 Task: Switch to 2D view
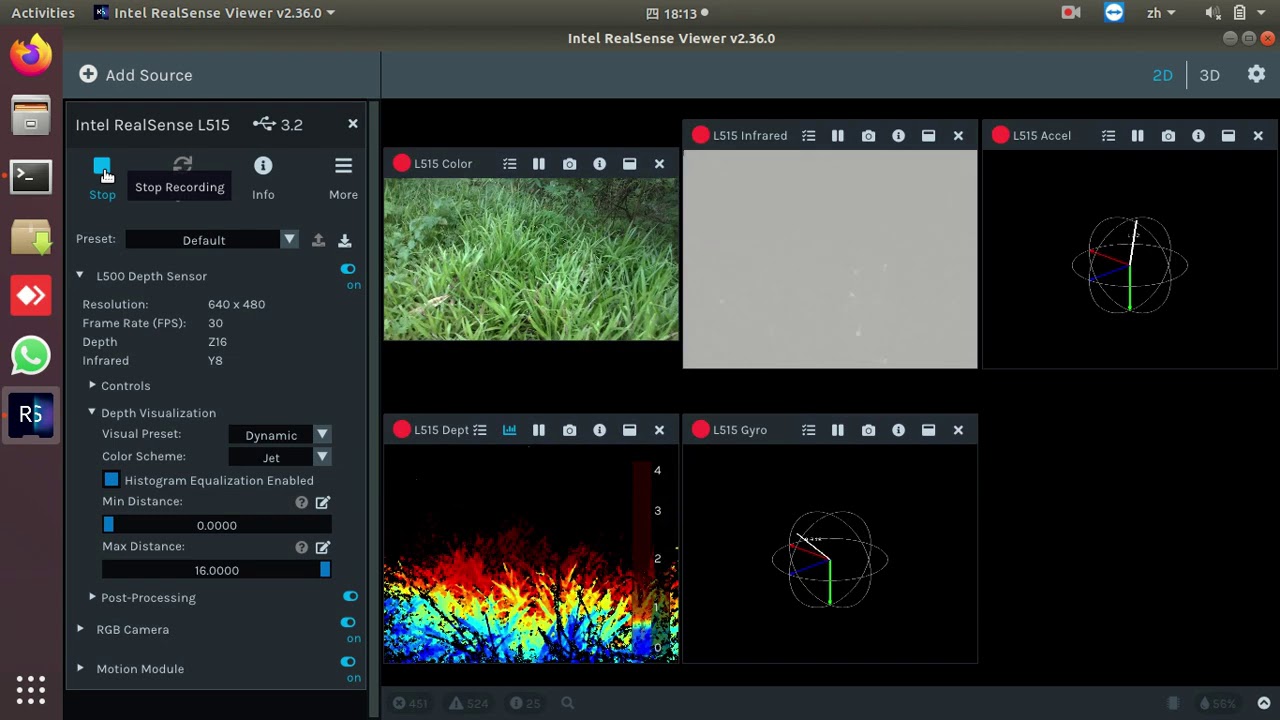[1162, 75]
